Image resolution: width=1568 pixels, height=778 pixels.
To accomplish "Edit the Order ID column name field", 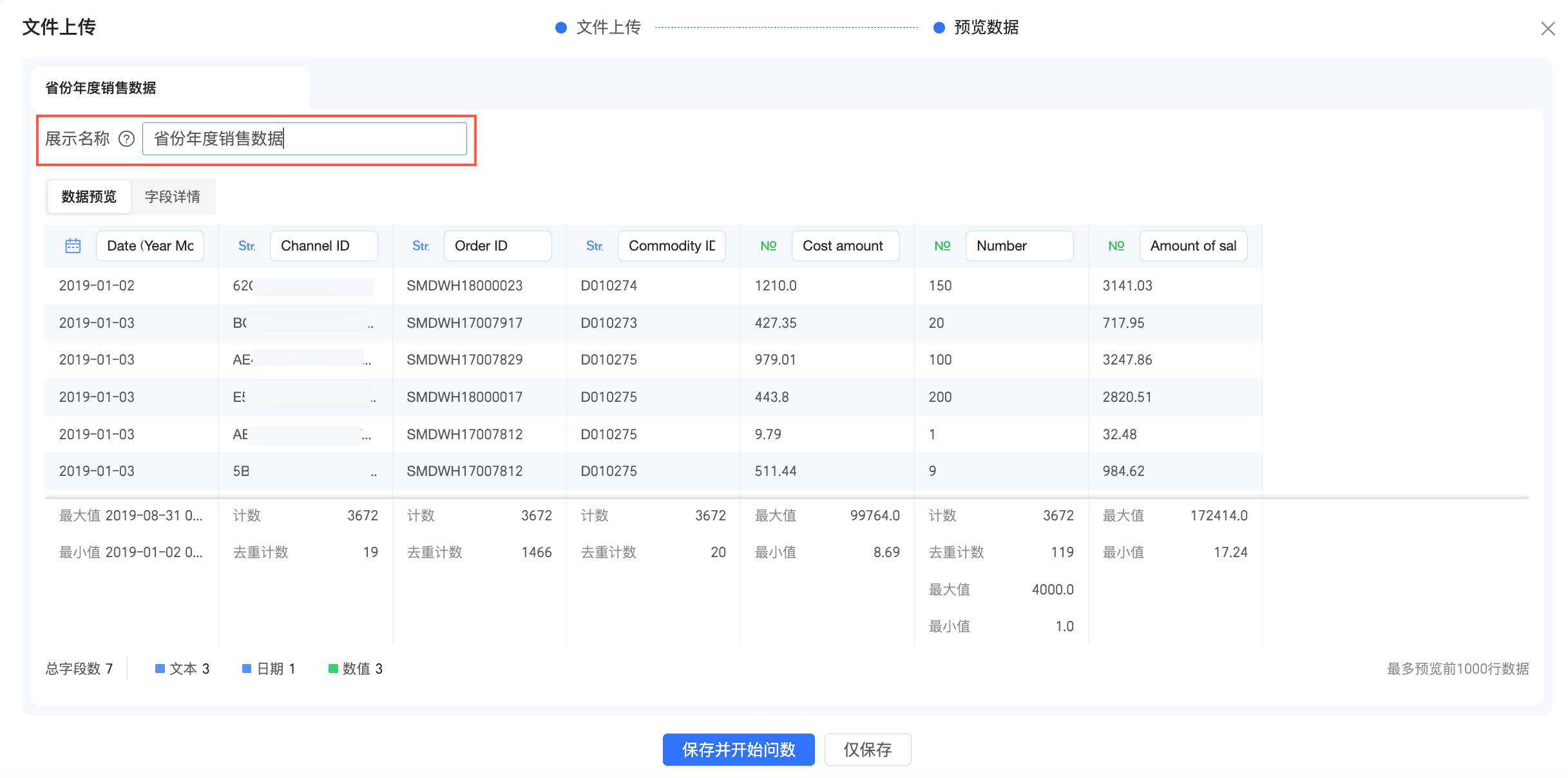I will point(498,246).
